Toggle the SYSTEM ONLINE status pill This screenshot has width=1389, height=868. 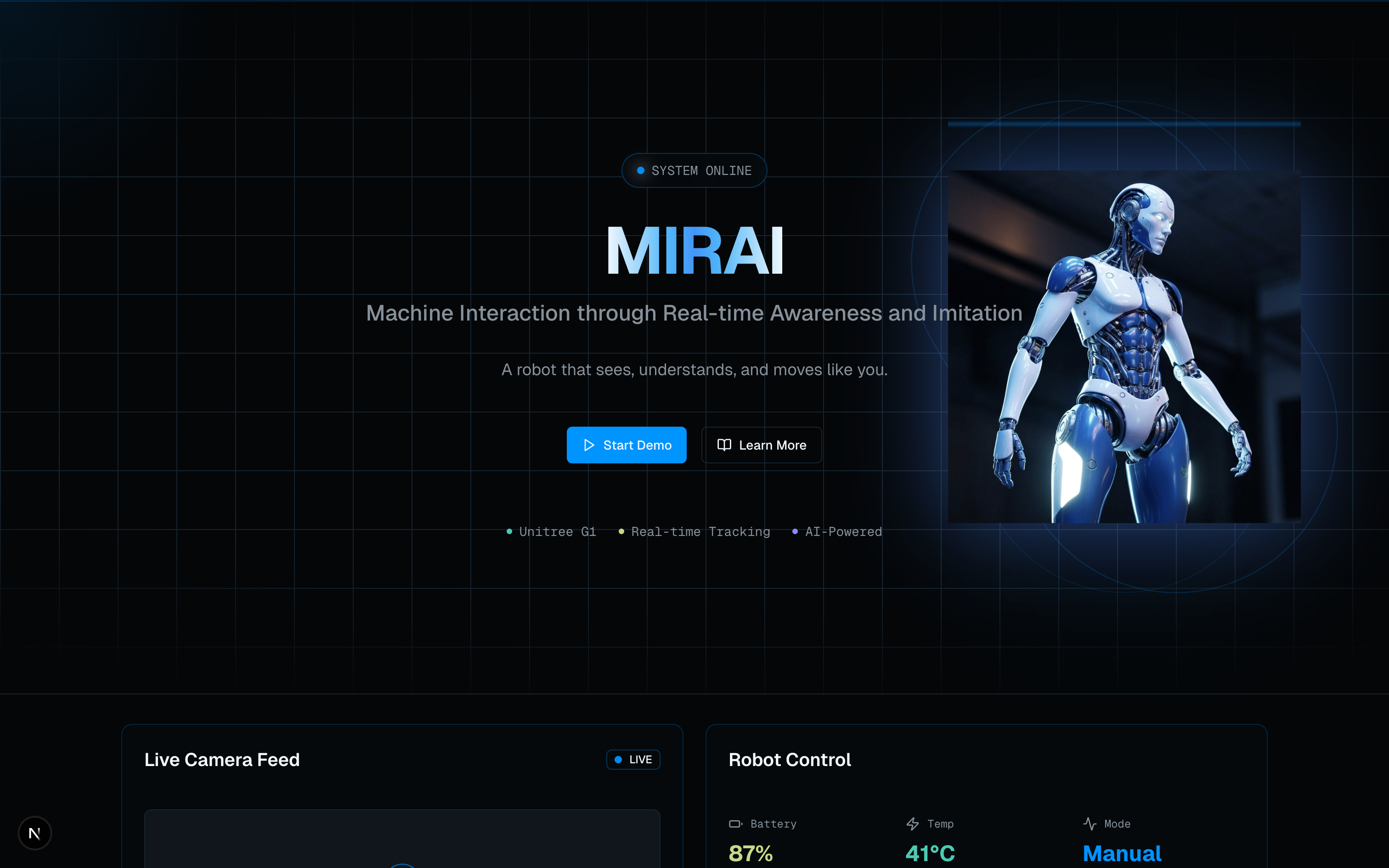pos(694,170)
